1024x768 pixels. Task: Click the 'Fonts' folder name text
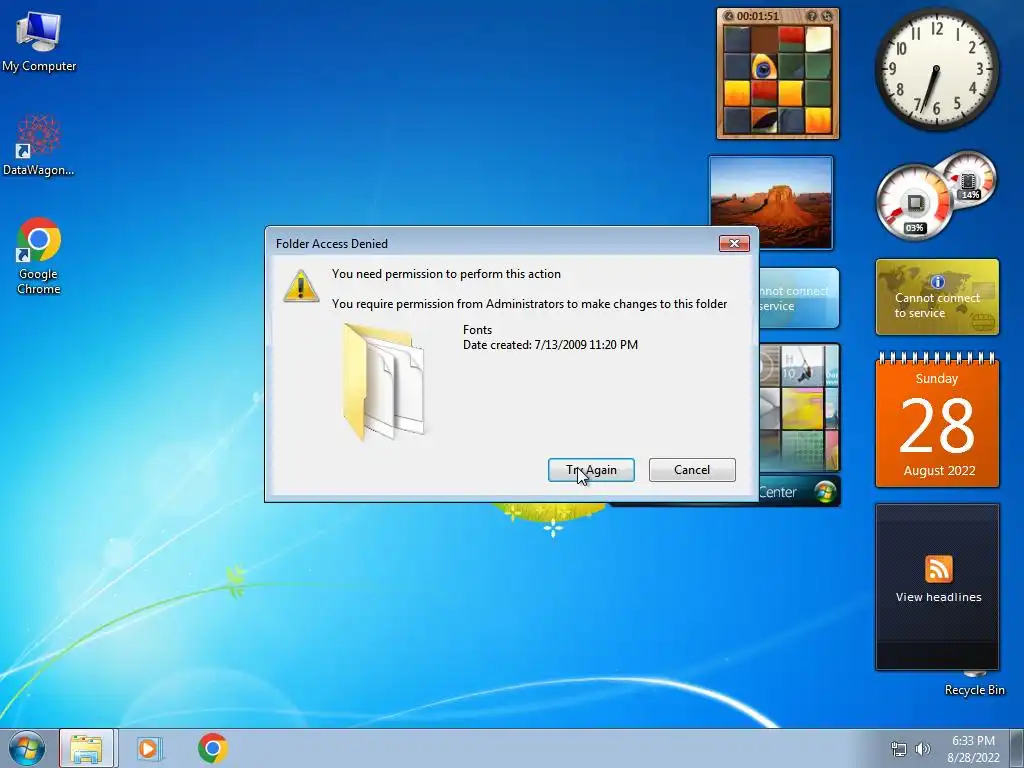pos(477,330)
